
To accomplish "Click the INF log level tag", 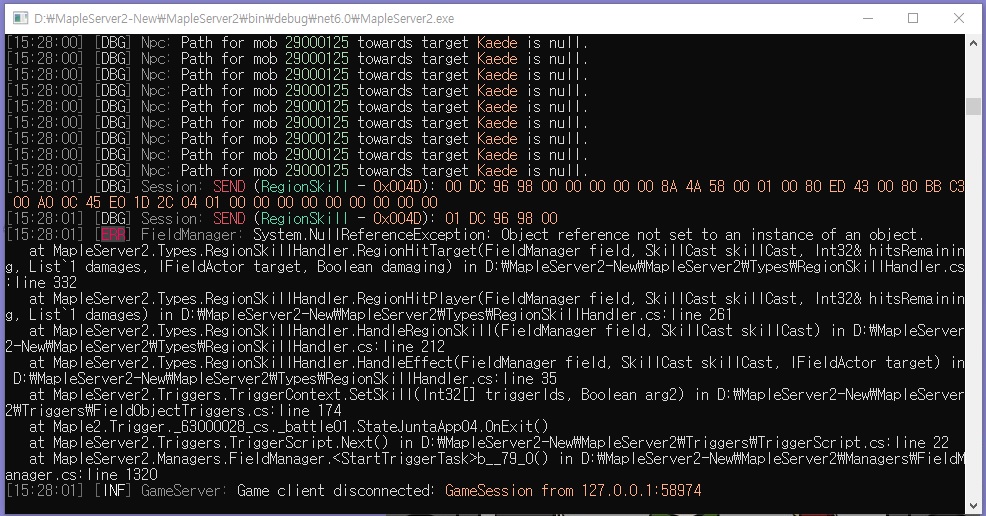I will (x=113, y=490).
